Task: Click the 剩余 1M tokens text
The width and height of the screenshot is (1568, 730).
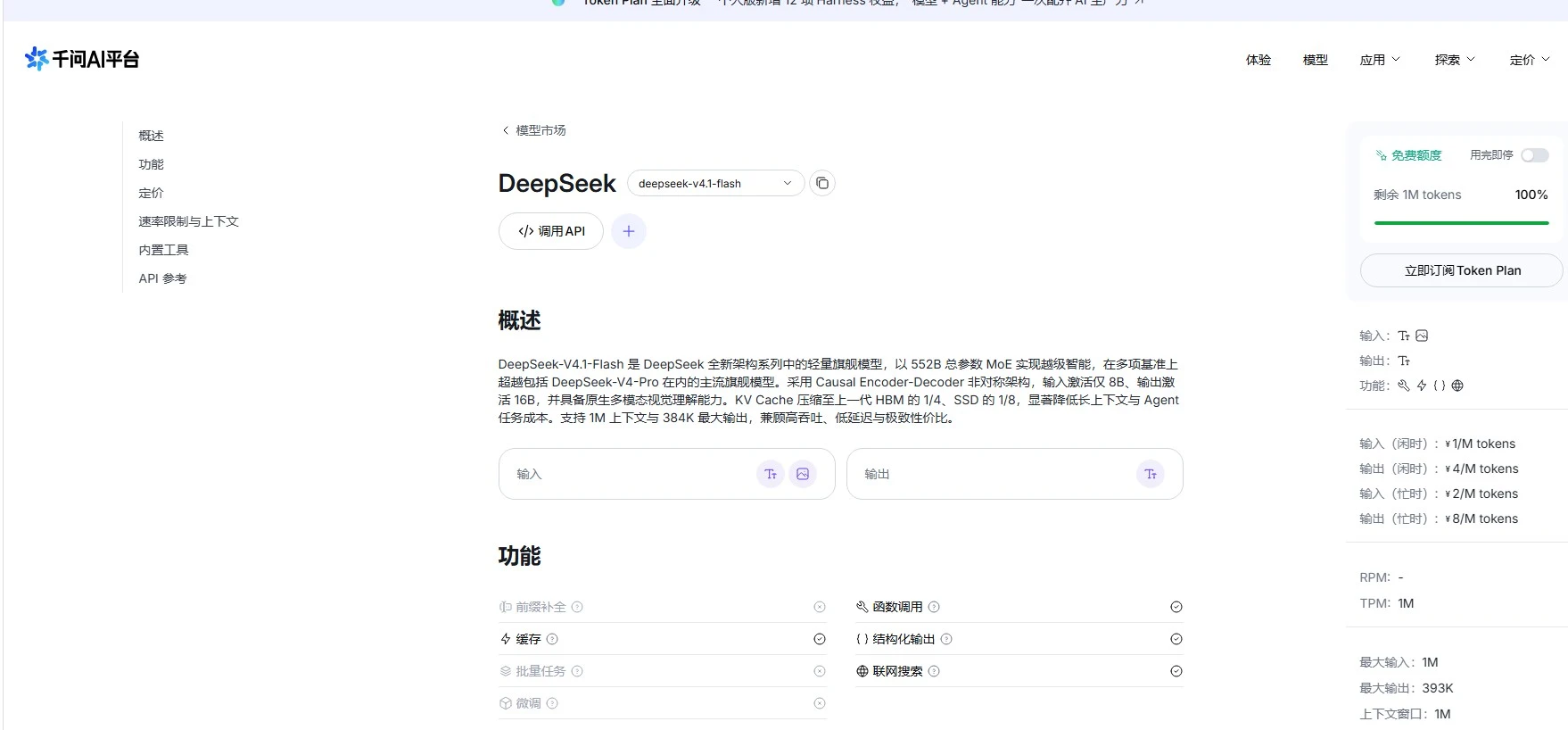Action: (1417, 195)
